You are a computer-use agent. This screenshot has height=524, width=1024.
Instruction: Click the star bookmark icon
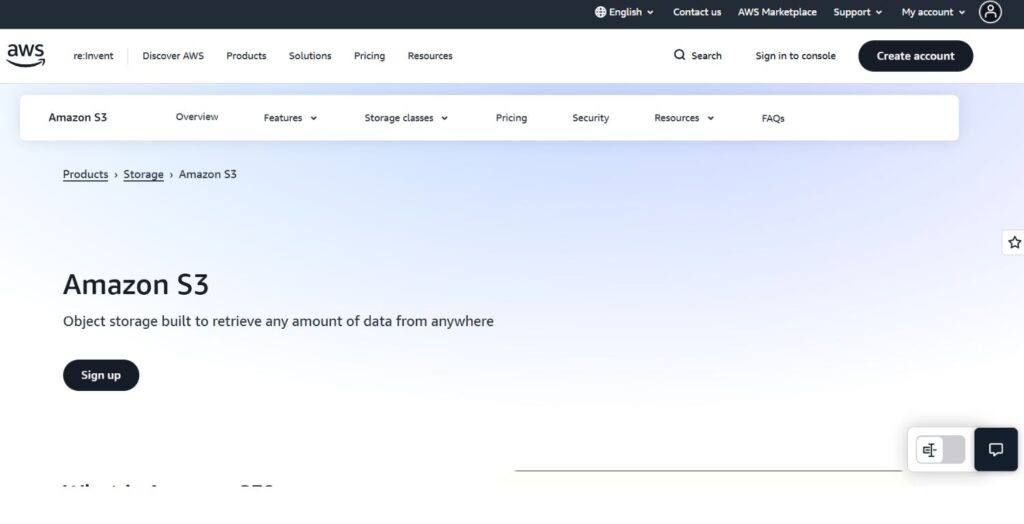point(1014,242)
